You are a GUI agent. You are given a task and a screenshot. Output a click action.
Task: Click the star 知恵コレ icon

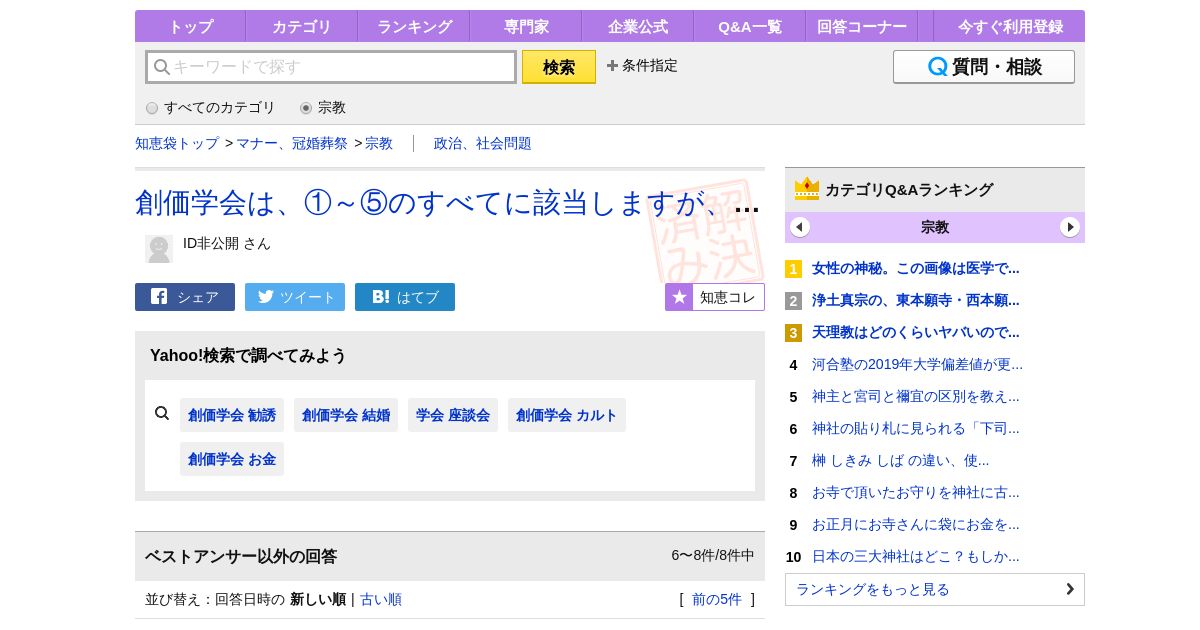tap(680, 297)
